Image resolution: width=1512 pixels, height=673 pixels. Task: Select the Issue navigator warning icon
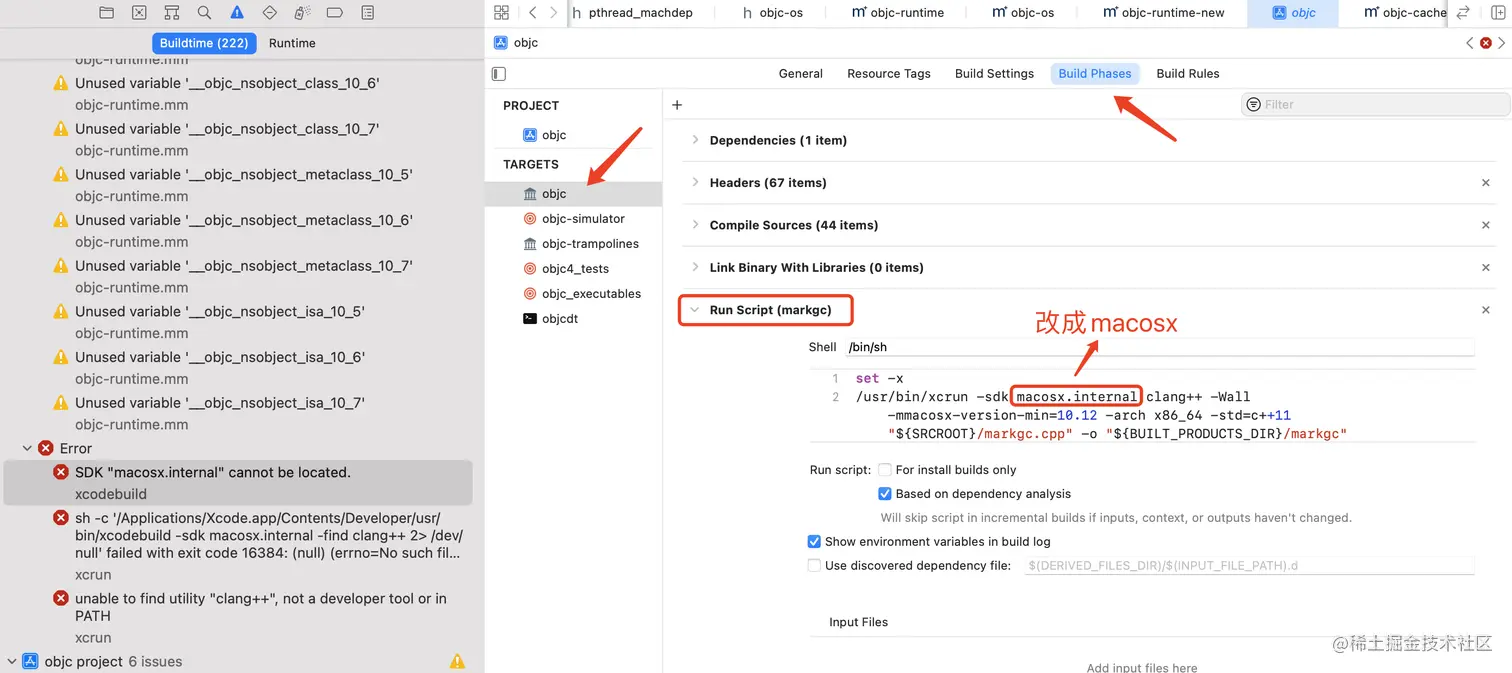pyautogui.click(x=237, y=13)
